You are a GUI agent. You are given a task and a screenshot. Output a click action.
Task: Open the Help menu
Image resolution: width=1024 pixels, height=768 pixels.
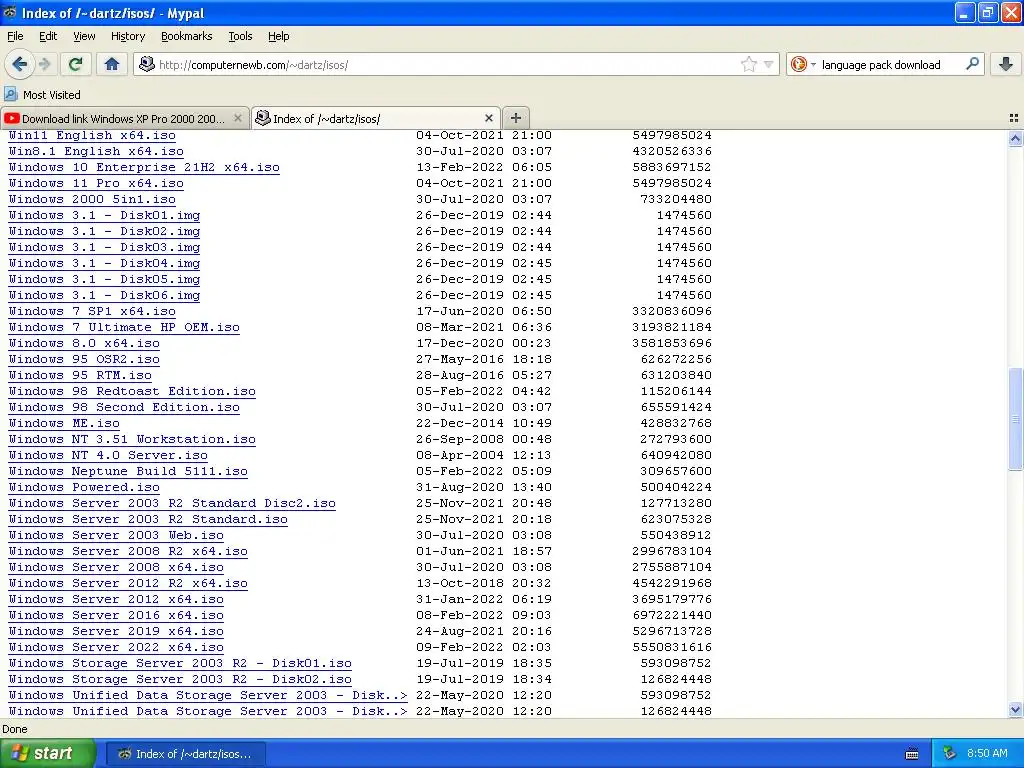[x=278, y=36]
